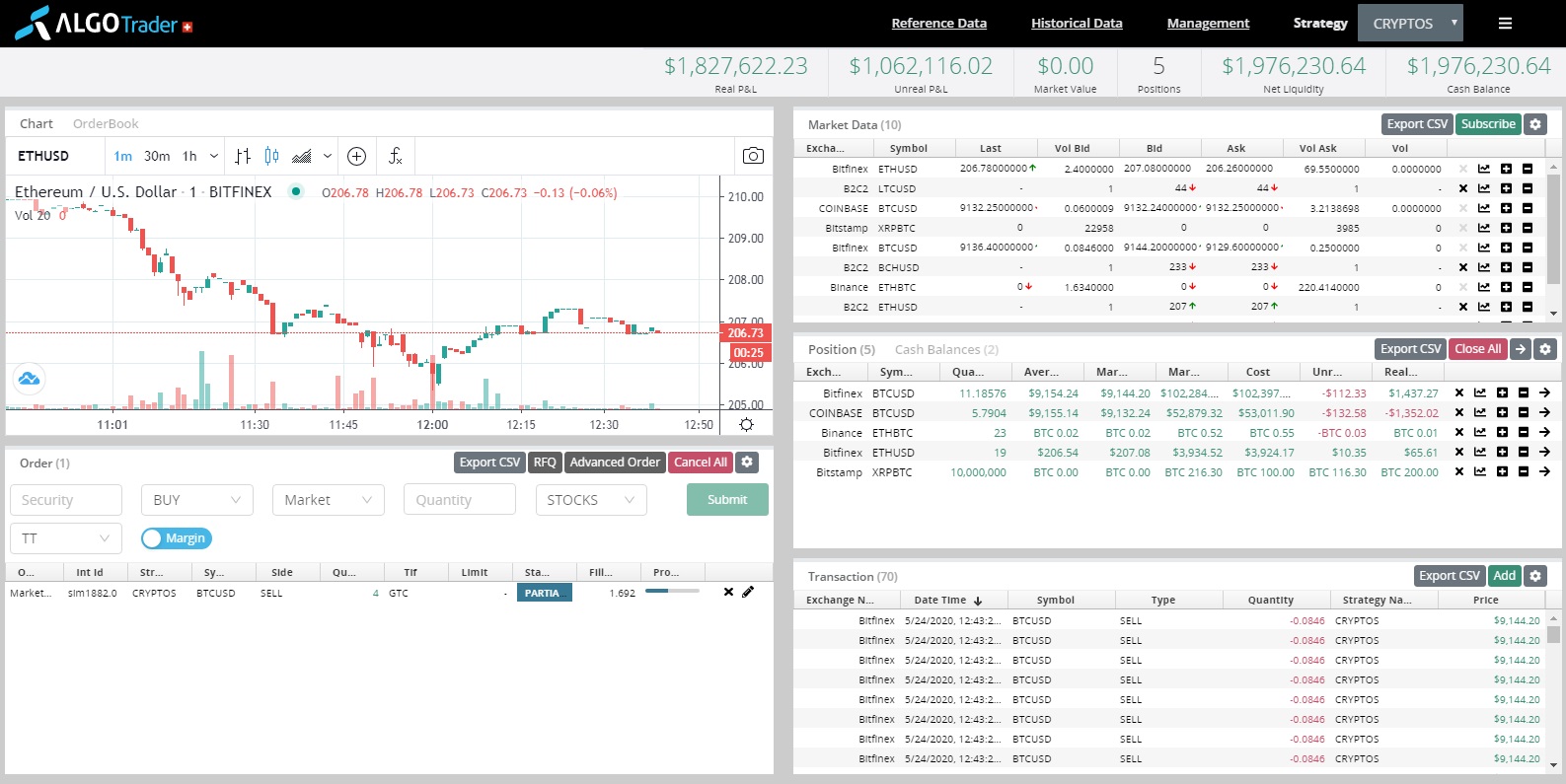Open the Reference Data menu
Image resolution: width=1566 pixels, height=784 pixels.
pyautogui.click(x=939, y=23)
